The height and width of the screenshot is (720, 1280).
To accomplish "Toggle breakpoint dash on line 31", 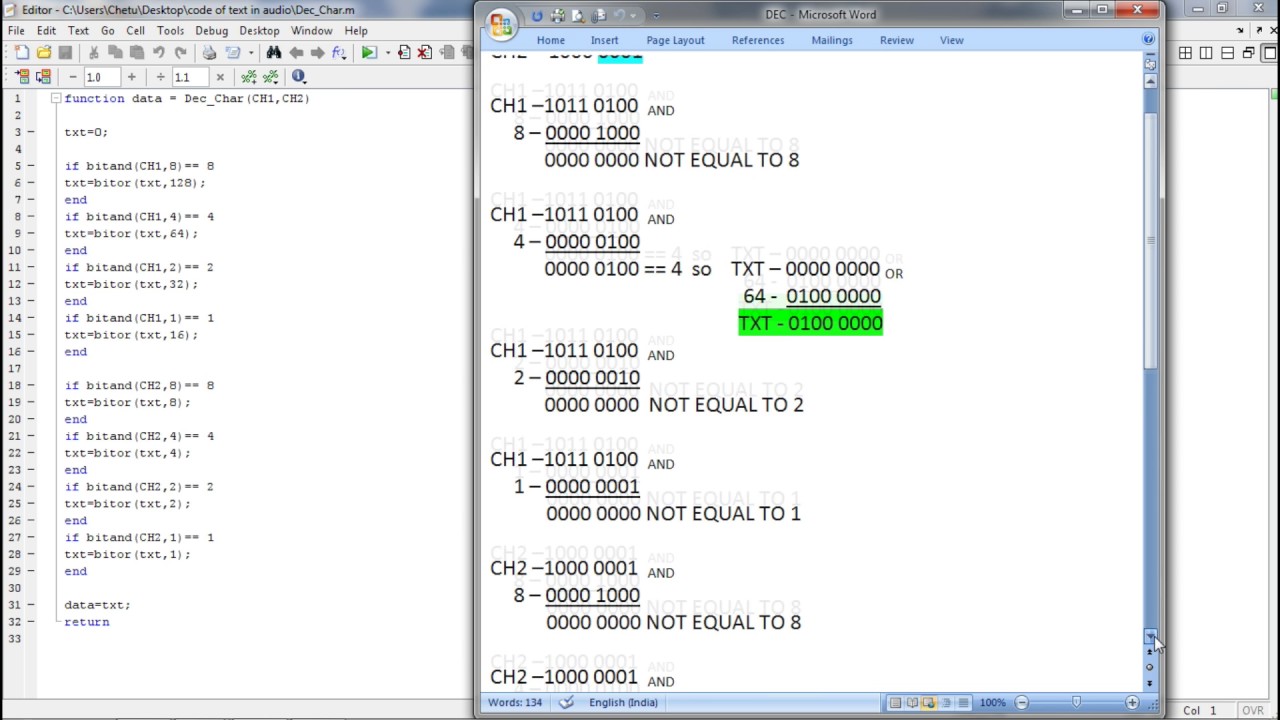I will pyautogui.click(x=31, y=605).
